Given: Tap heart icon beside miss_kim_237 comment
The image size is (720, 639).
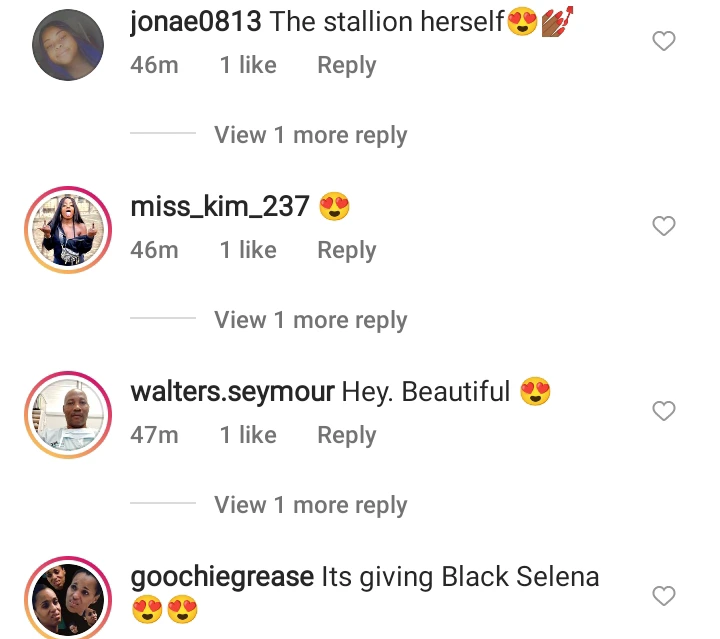Looking at the screenshot, I should [x=664, y=226].
